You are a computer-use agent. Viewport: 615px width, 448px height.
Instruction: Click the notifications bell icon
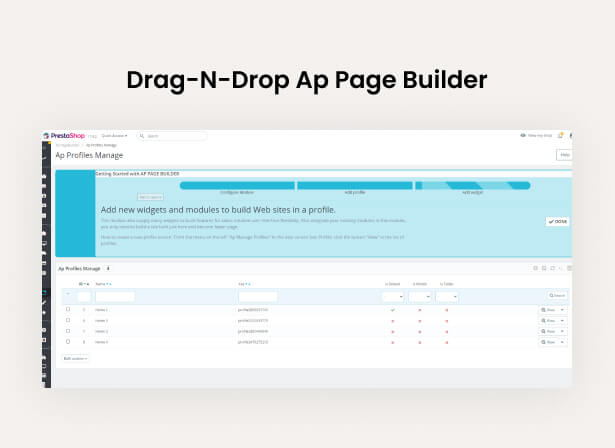tap(560, 135)
